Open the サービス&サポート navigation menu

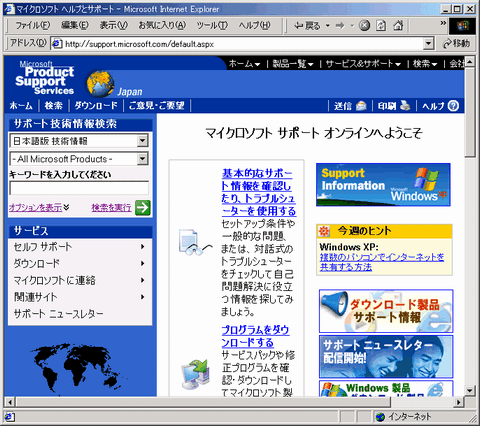(x=363, y=64)
